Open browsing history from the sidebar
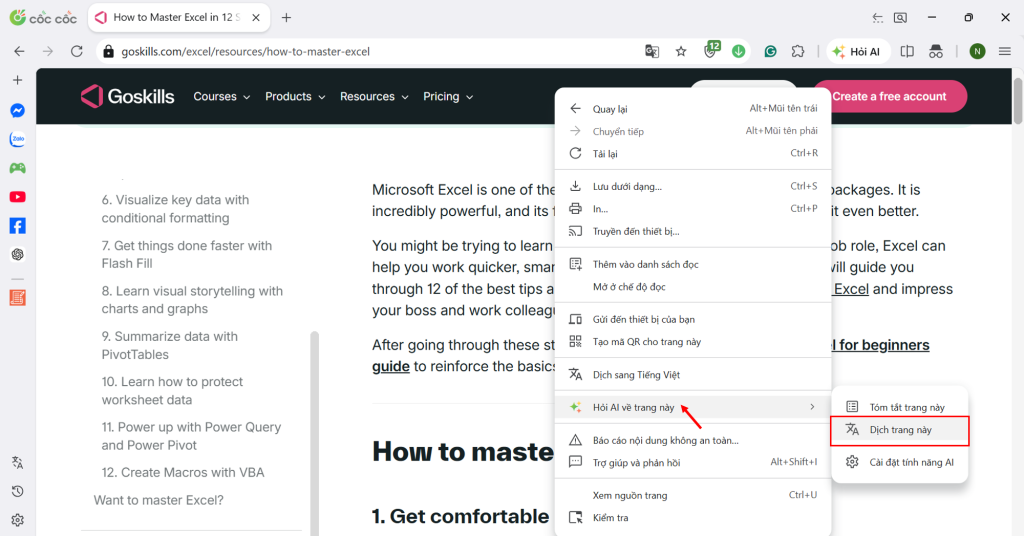1024x536 pixels. click(18, 492)
